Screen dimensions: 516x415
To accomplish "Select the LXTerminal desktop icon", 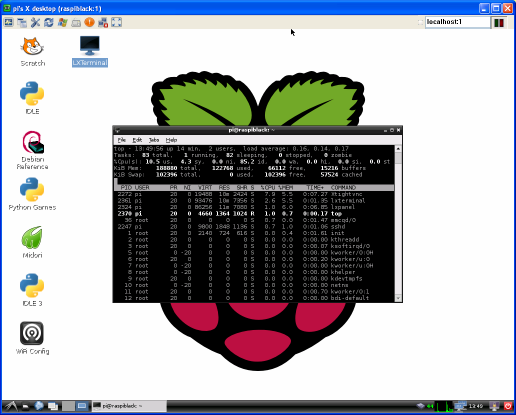I will [90, 51].
